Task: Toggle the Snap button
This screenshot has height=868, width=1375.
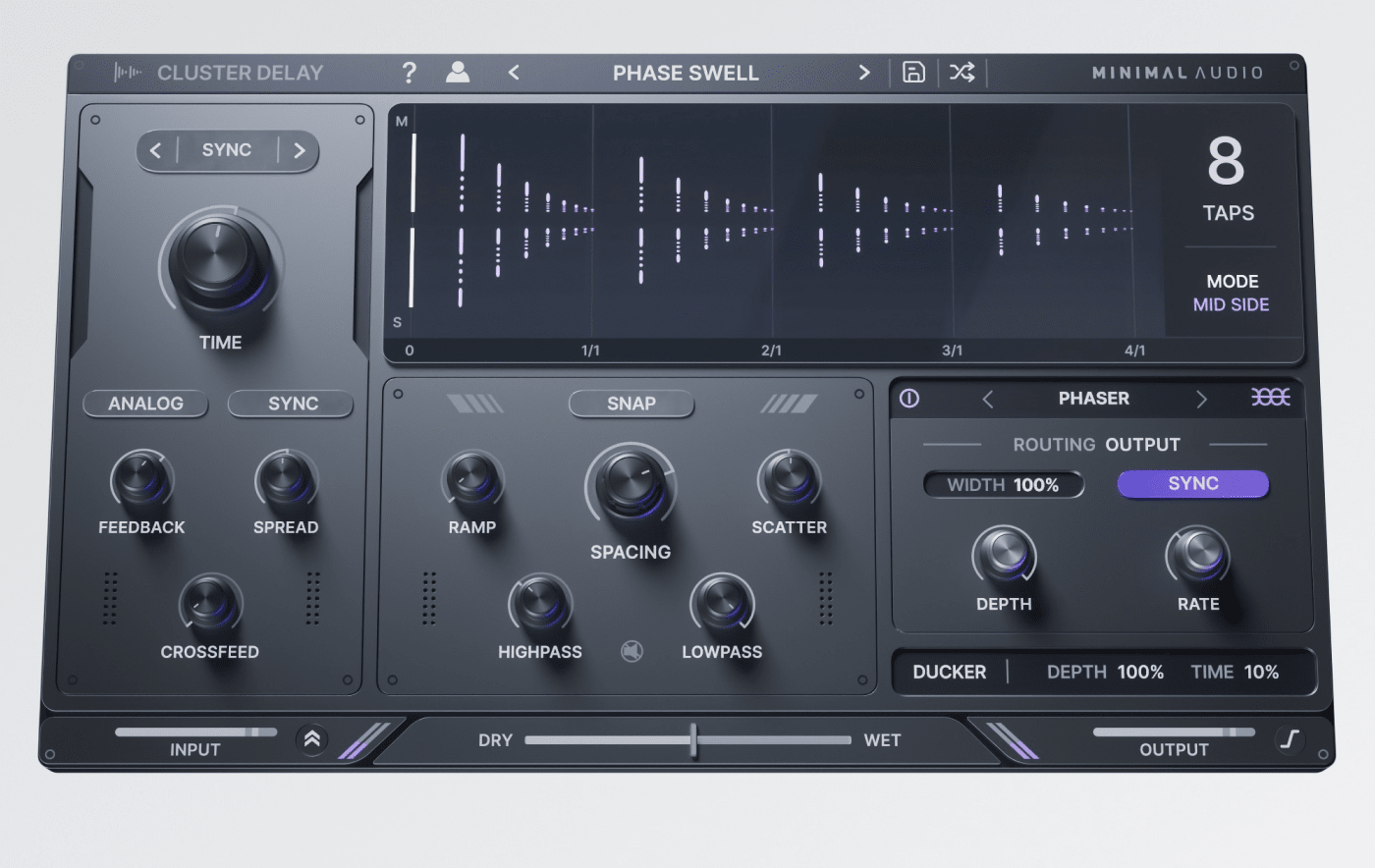Action: coord(631,404)
